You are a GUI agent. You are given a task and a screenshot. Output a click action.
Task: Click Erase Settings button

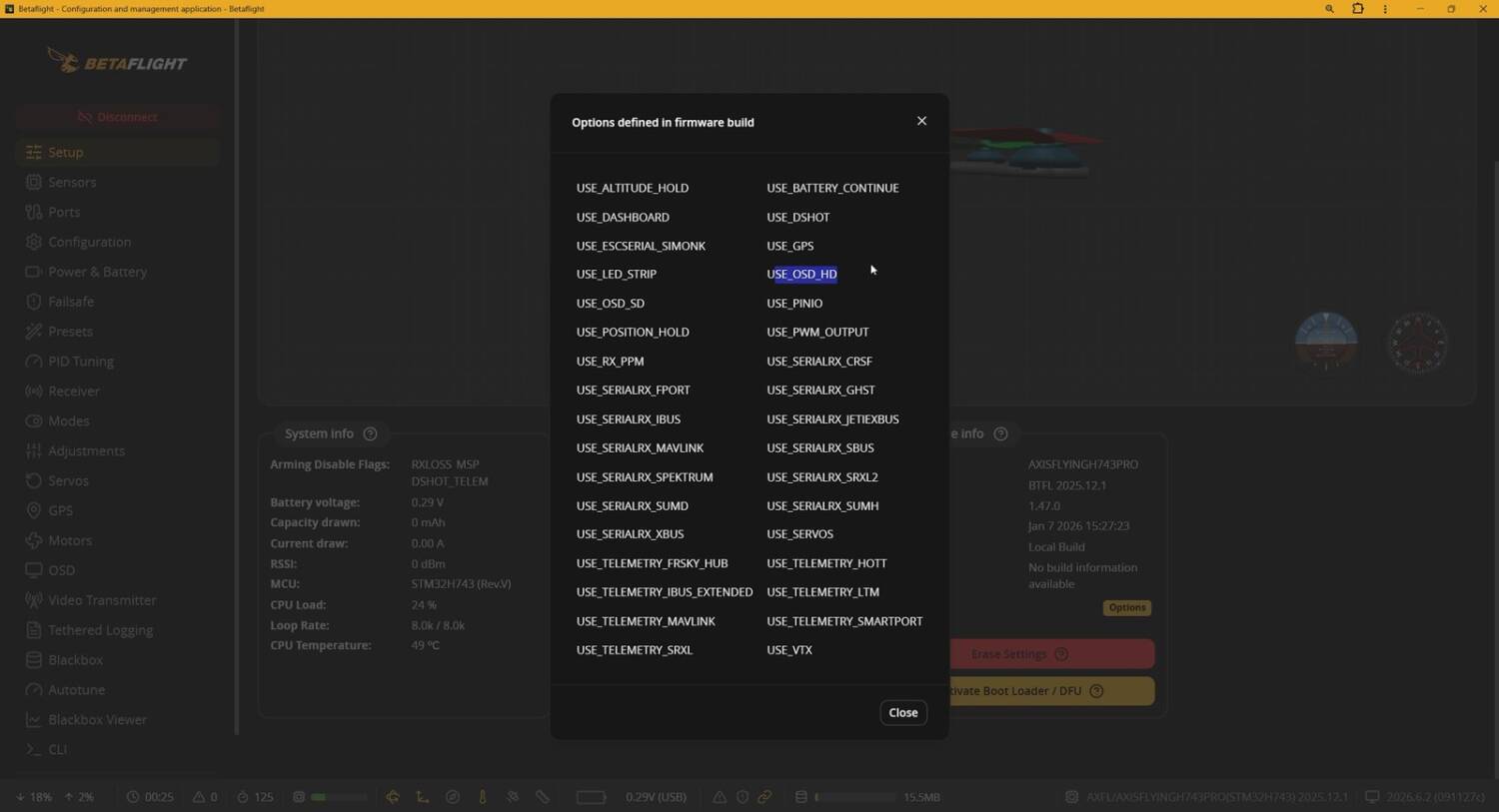click(1051, 654)
